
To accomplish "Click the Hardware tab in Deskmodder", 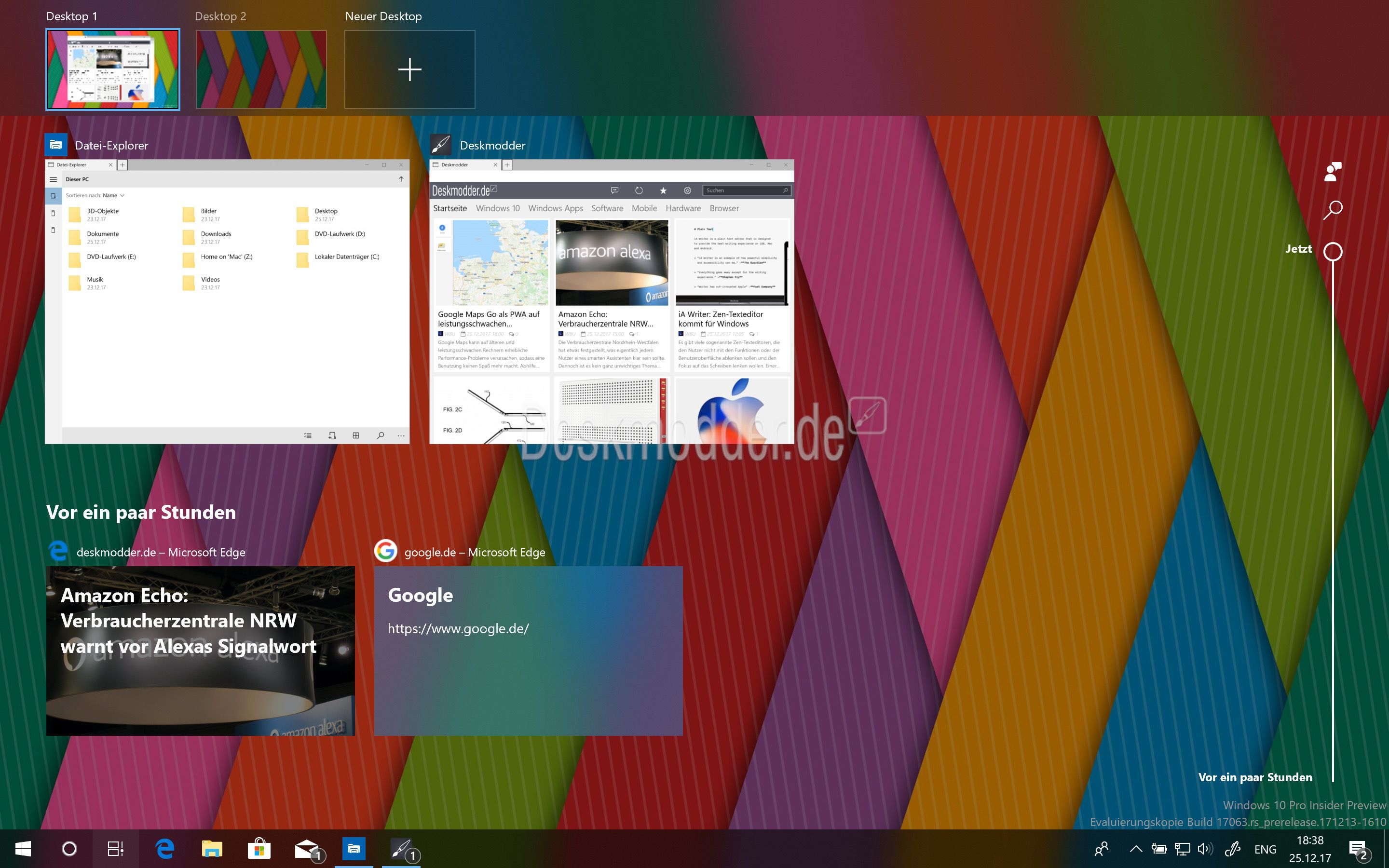I will (x=683, y=208).
